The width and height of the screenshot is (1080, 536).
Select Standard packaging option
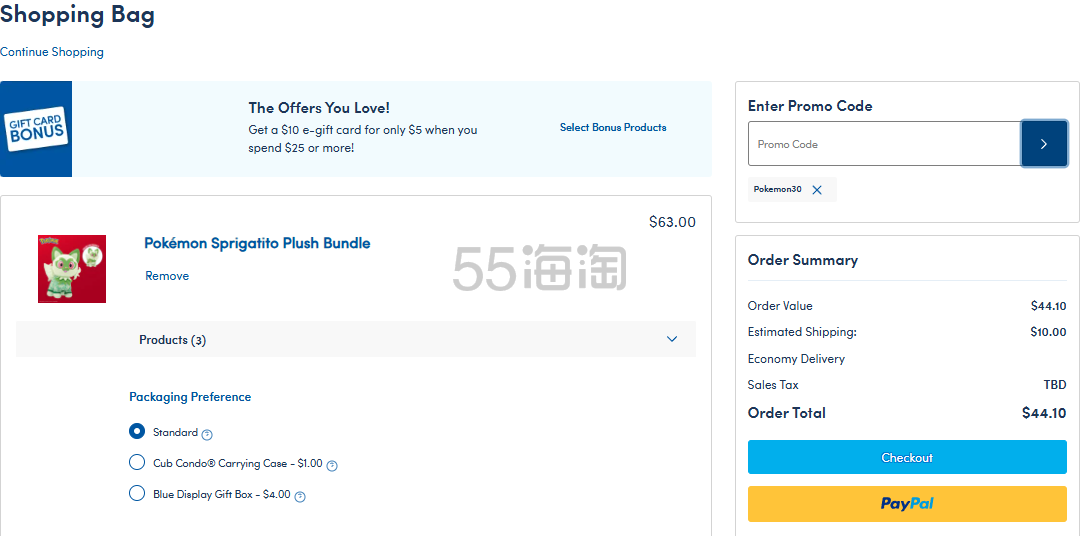[137, 432]
